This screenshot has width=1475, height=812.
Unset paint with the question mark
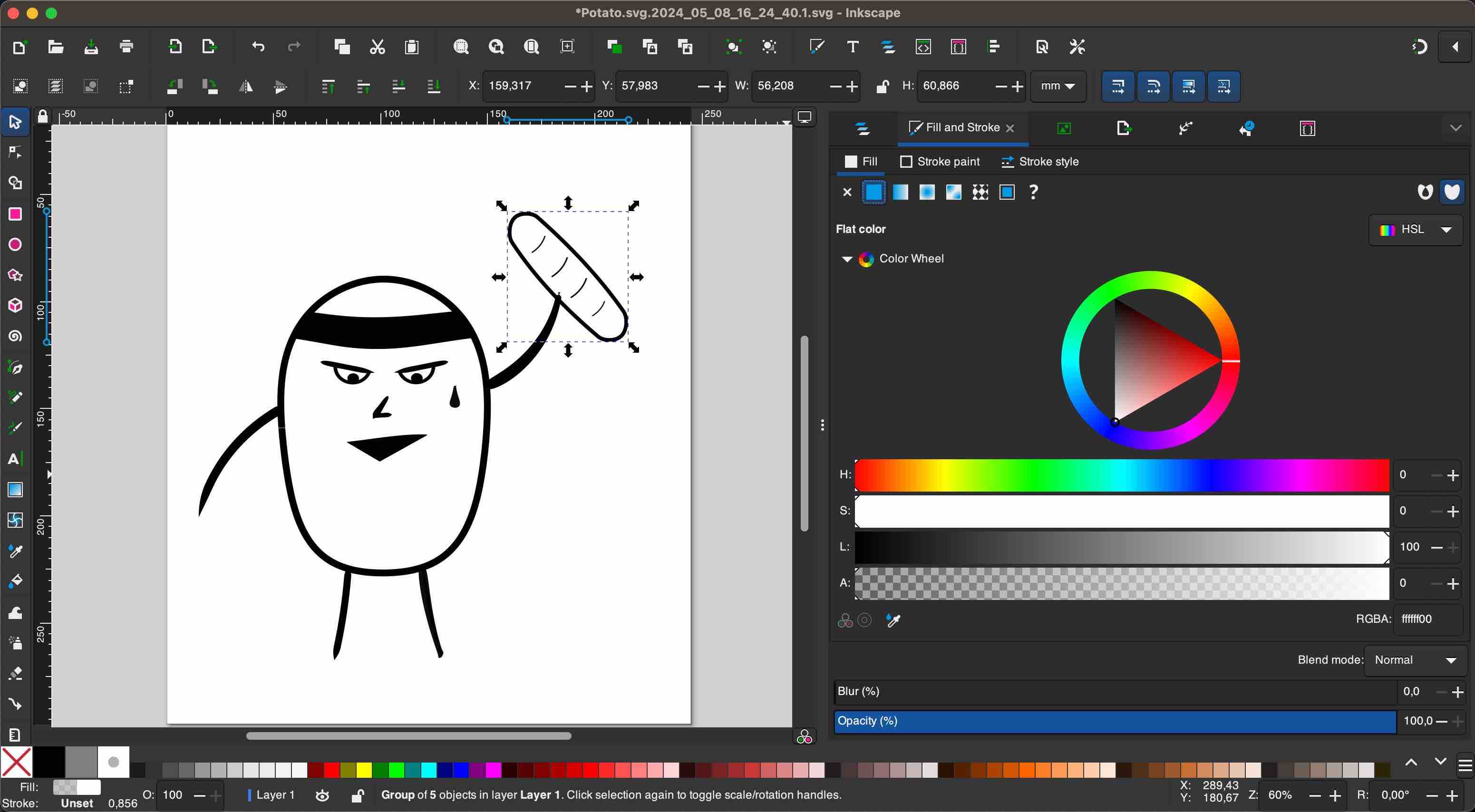pyautogui.click(x=1034, y=193)
